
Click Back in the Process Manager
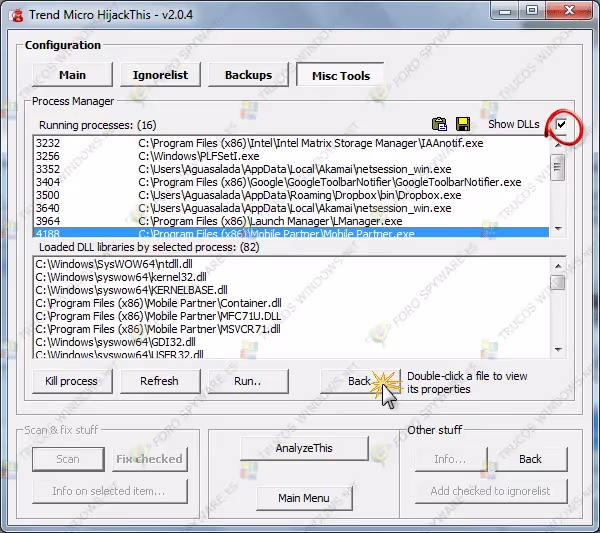pos(360,381)
